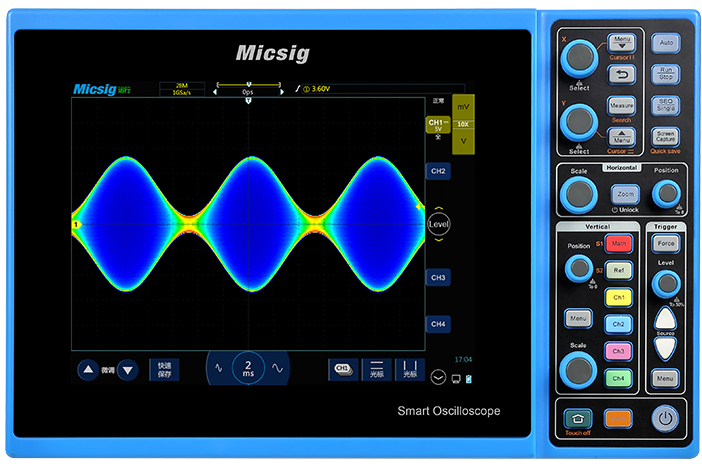The height and width of the screenshot is (466, 702).
Task: Shift horizontal position left with arrow
Action: tap(215, 92)
